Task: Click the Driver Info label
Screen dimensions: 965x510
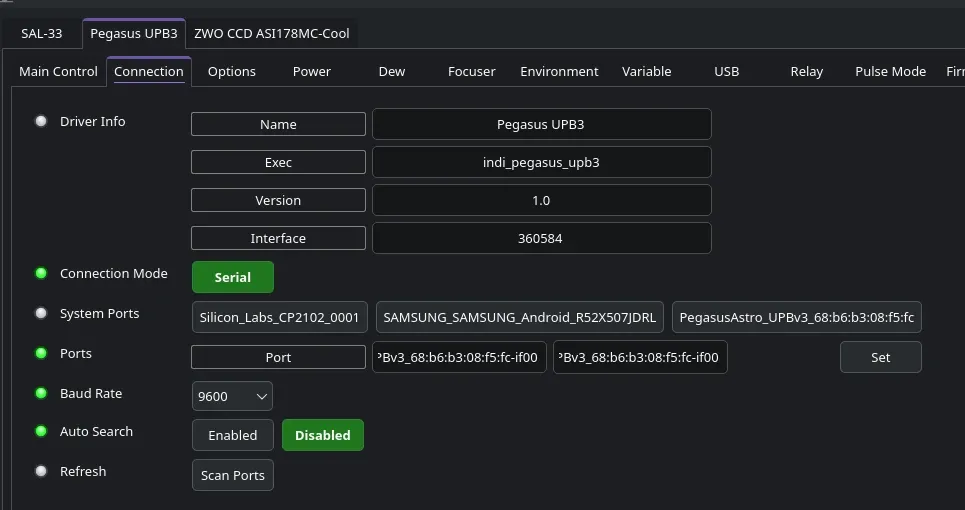Action: (92, 121)
